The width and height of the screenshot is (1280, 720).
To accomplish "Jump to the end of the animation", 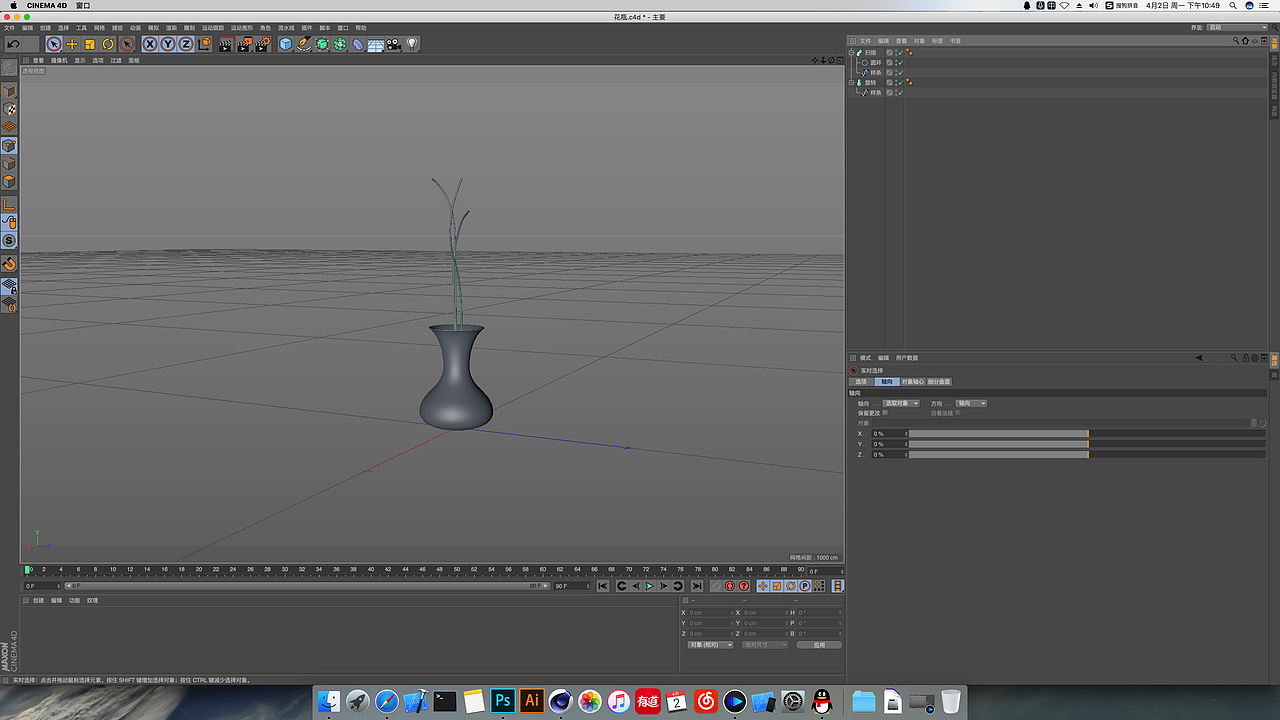I will pos(697,586).
